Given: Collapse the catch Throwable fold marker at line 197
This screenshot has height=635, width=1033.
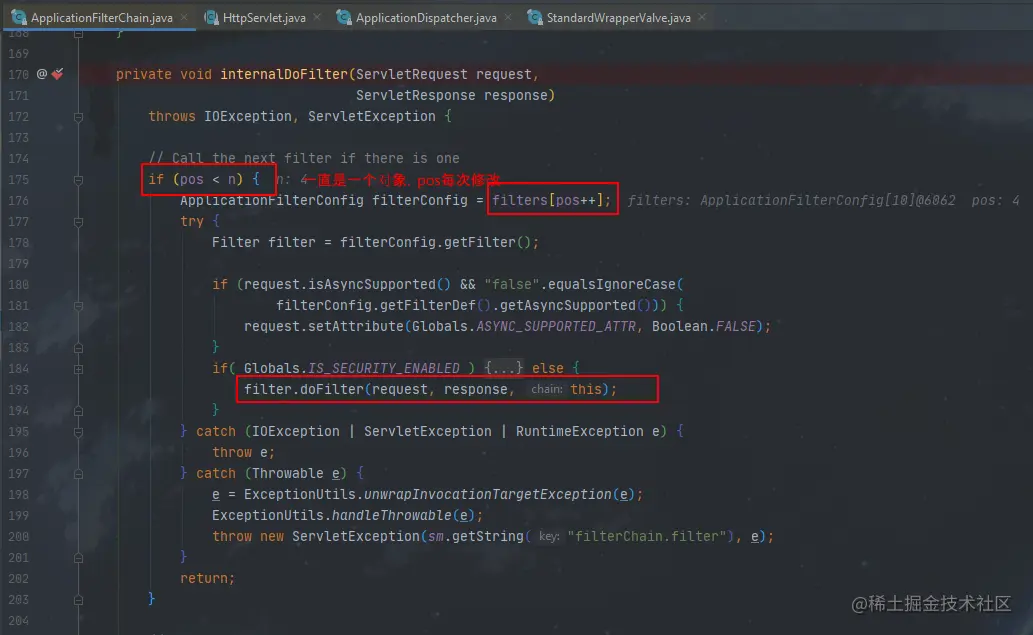Looking at the screenshot, I should pos(78,474).
